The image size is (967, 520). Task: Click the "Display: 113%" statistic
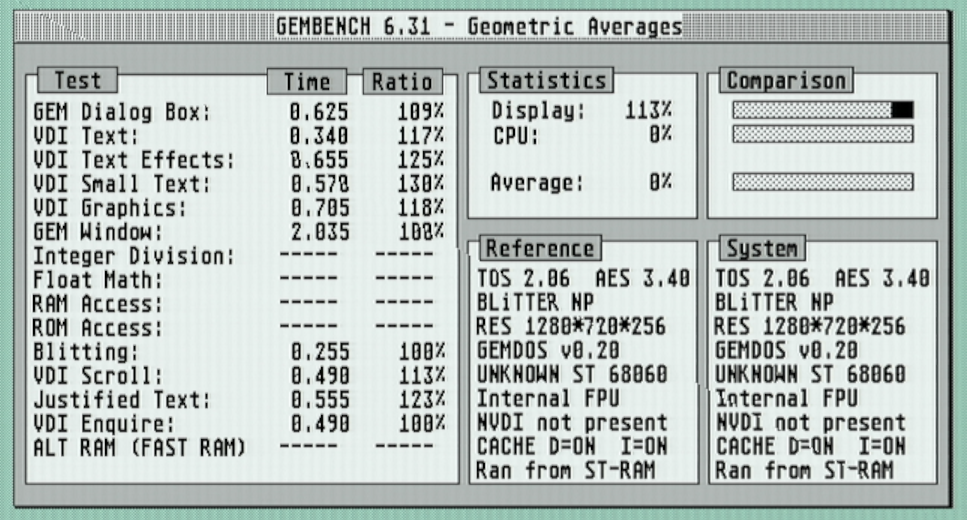582,110
